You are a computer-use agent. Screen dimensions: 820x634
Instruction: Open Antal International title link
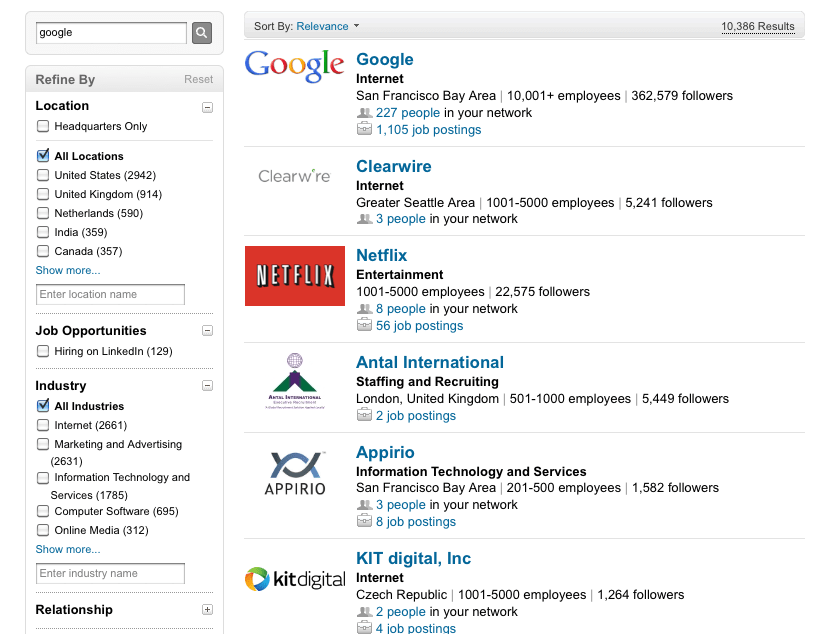(x=430, y=362)
